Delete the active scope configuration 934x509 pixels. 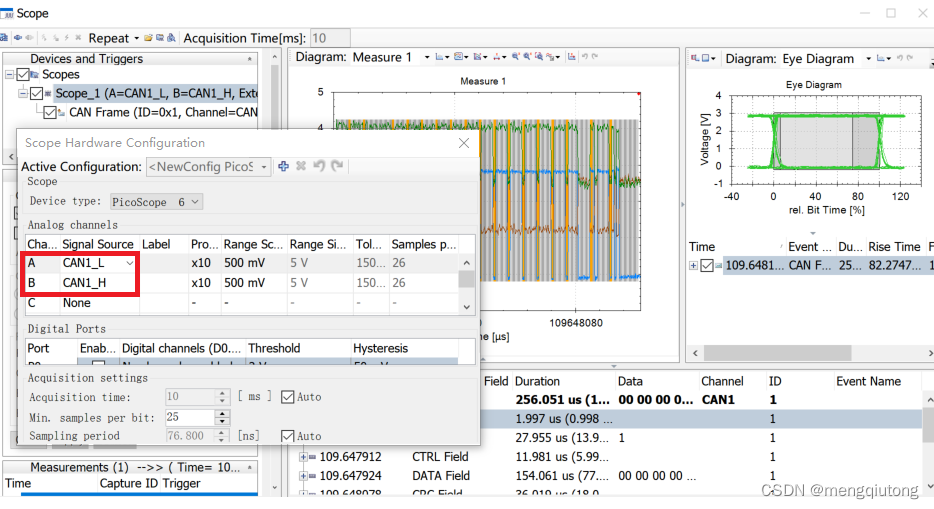point(301,166)
